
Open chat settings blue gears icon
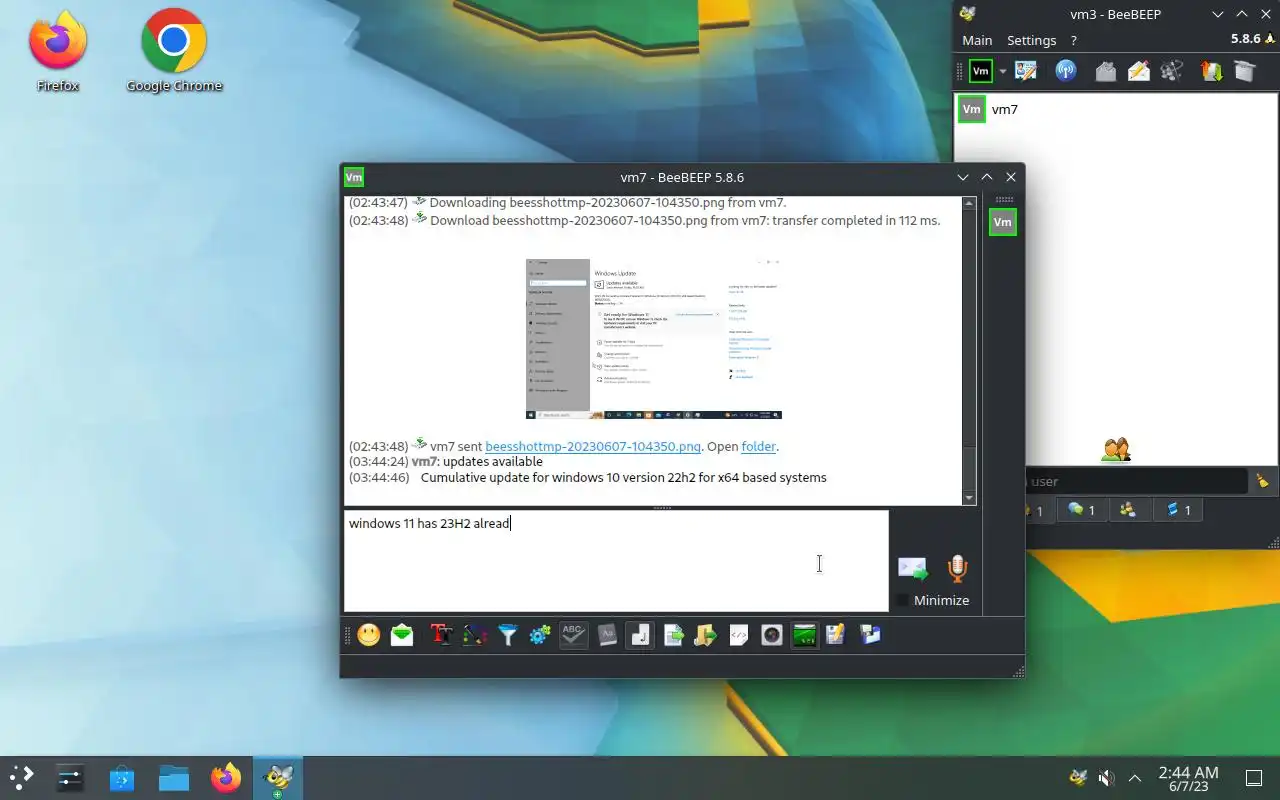(x=540, y=635)
